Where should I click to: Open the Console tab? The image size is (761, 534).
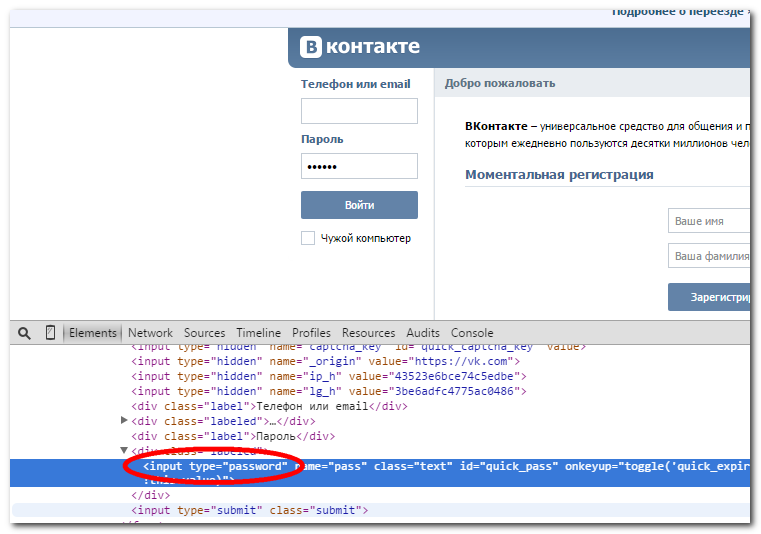[x=472, y=333]
